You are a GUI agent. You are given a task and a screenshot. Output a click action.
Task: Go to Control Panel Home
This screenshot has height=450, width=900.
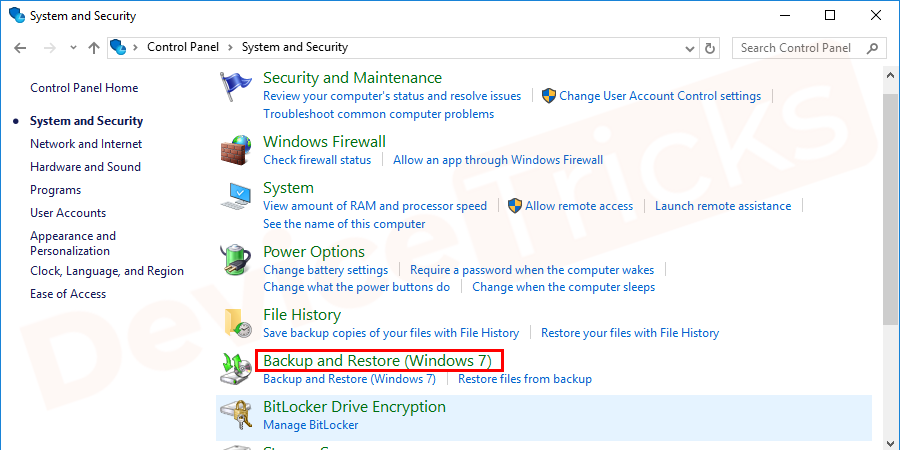point(84,88)
